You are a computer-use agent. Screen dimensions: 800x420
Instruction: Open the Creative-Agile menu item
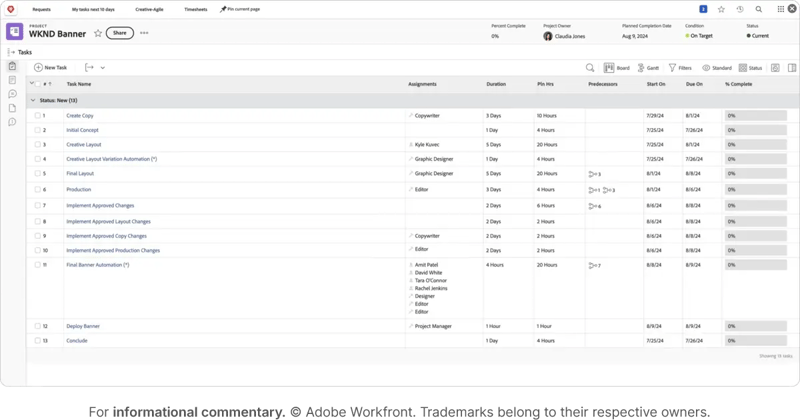pyautogui.click(x=149, y=9)
